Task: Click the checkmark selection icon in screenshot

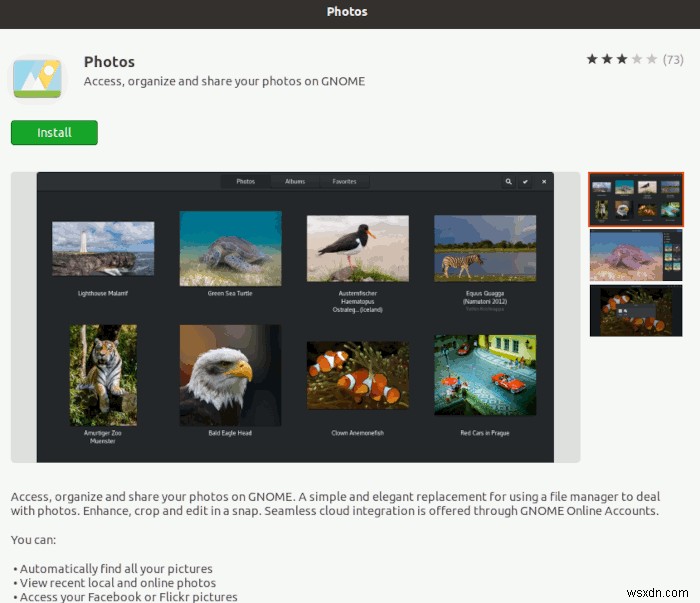Action: pos(525,182)
